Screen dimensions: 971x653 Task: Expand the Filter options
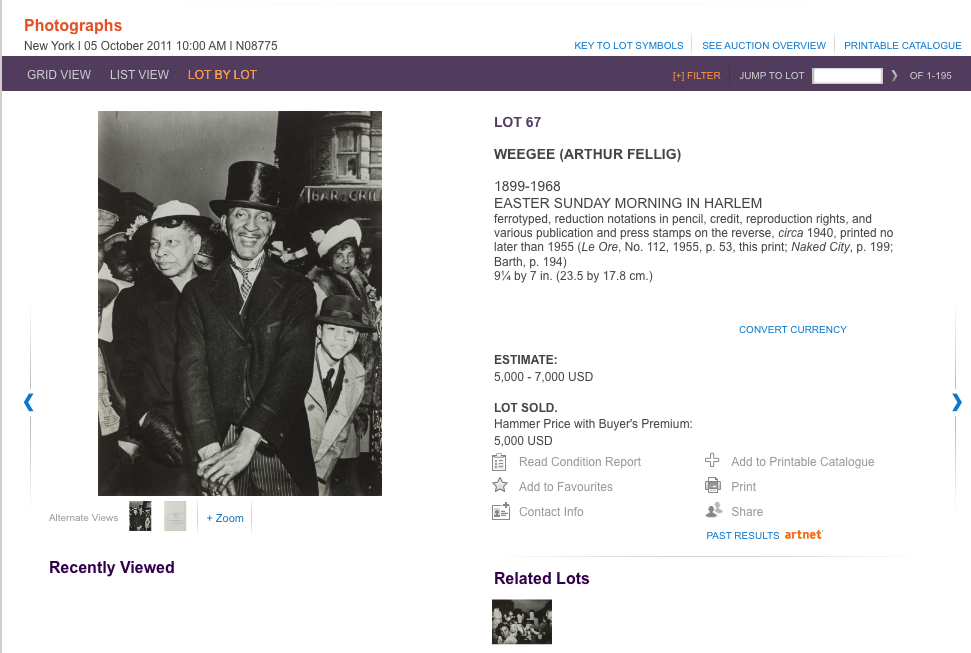click(x=696, y=75)
